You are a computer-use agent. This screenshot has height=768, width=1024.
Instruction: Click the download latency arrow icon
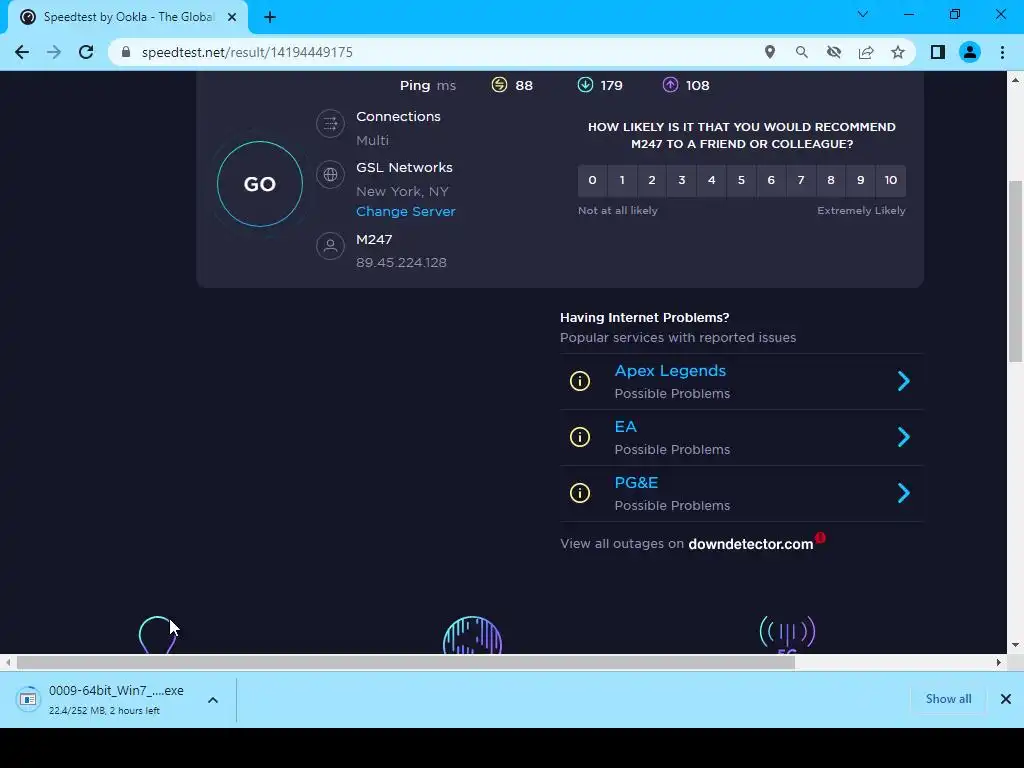(x=585, y=85)
